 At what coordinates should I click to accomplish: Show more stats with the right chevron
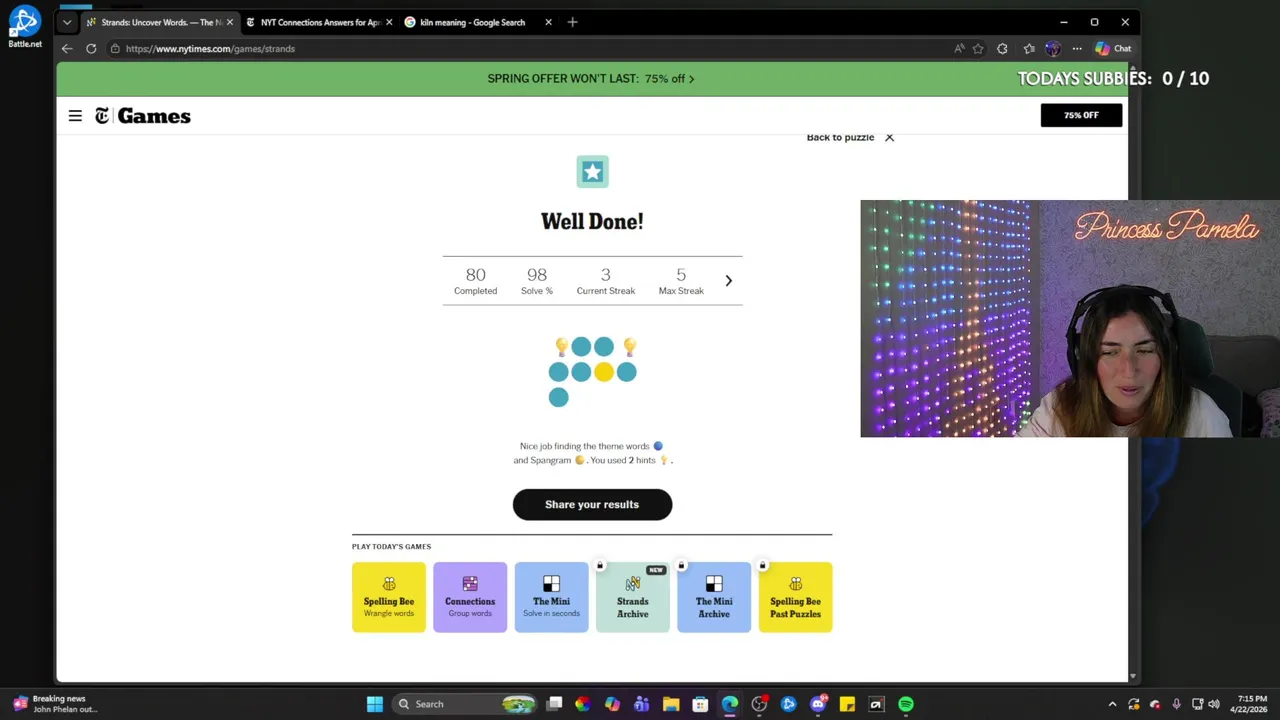point(728,281)
